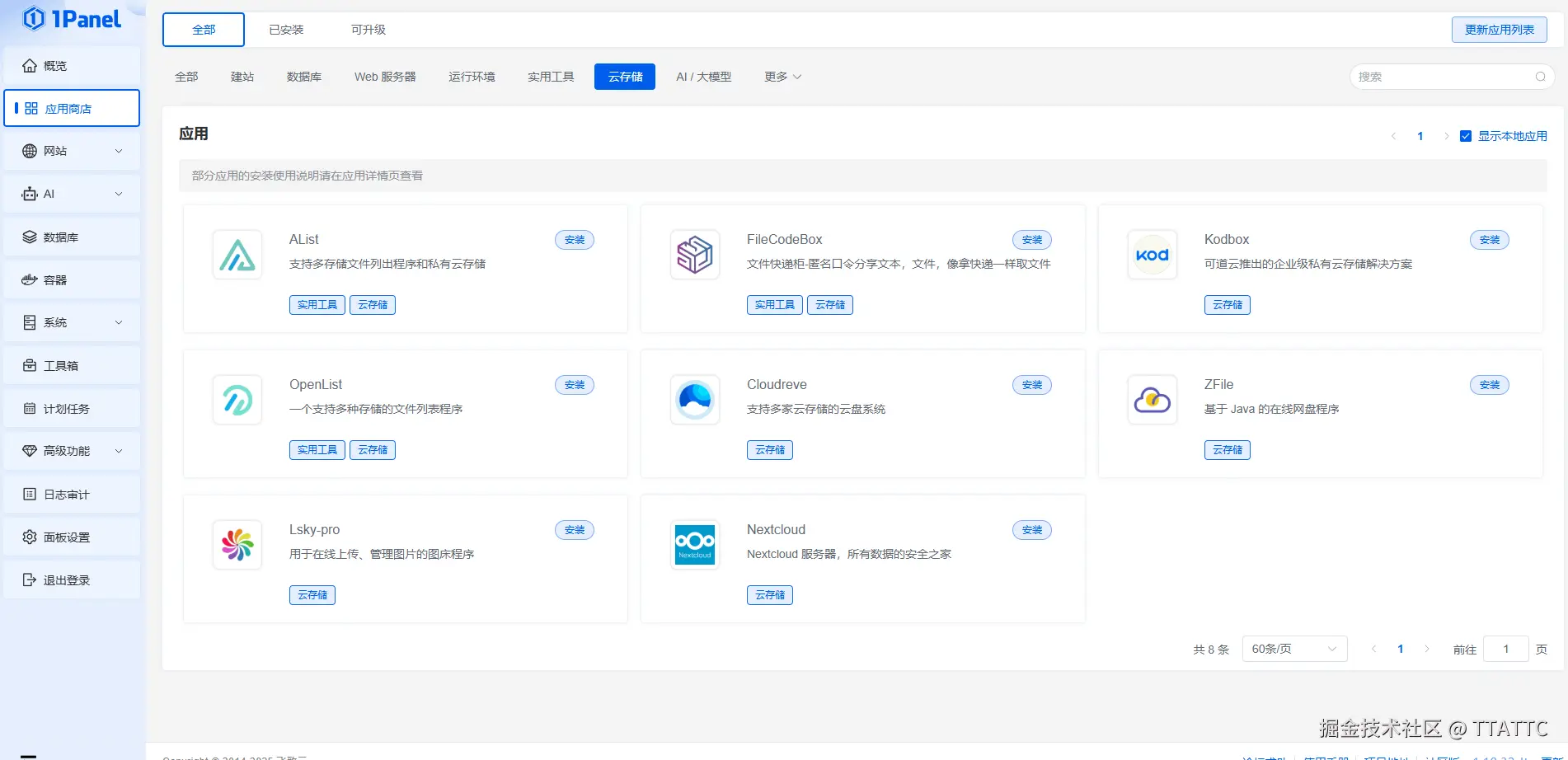1568x760 pixels.
Task: Click the 实用工具 tag on FileCodeBox card
Action: coord(775,305)
